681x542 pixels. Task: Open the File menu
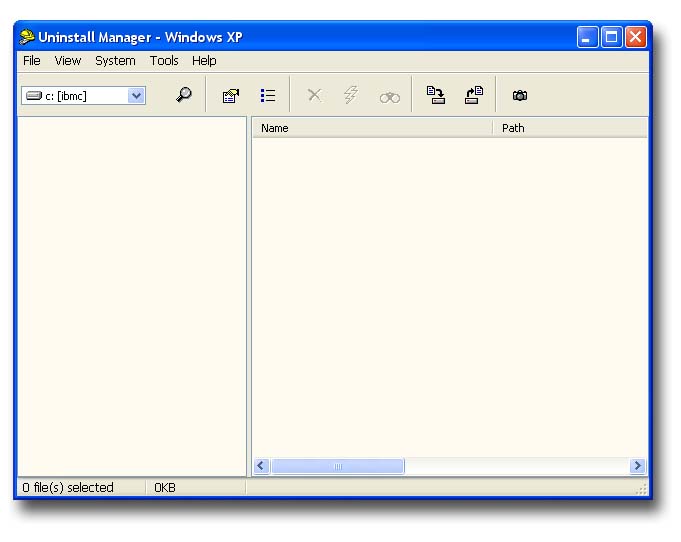tap(32, 61)
